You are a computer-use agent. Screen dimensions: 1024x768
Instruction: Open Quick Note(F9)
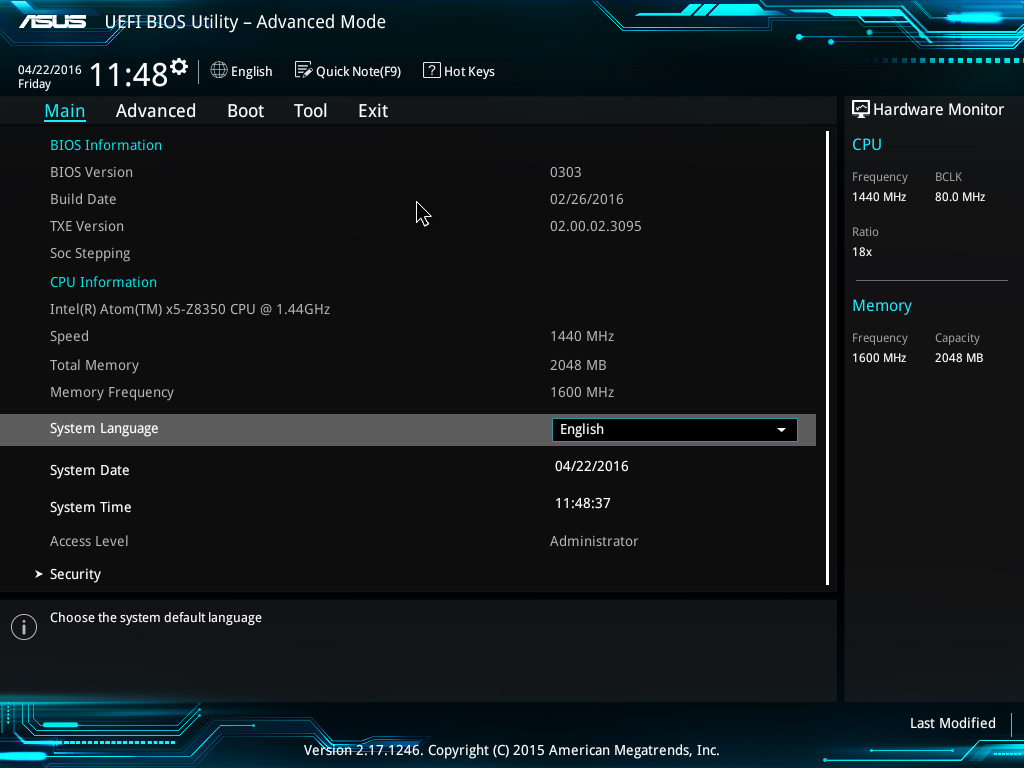tap(348, 71)
